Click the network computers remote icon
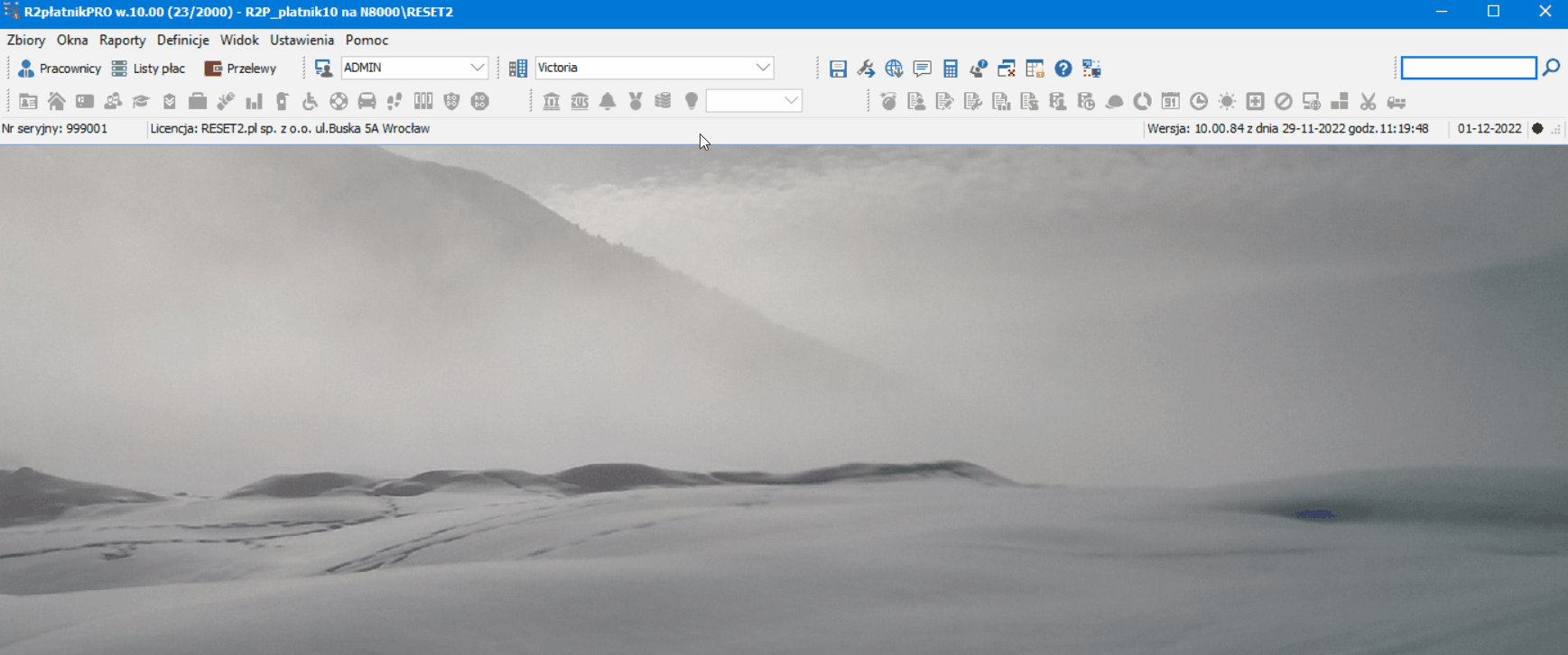Image resolution: width=1568 pixels, height=655 pixels. tap(1091, 69)
